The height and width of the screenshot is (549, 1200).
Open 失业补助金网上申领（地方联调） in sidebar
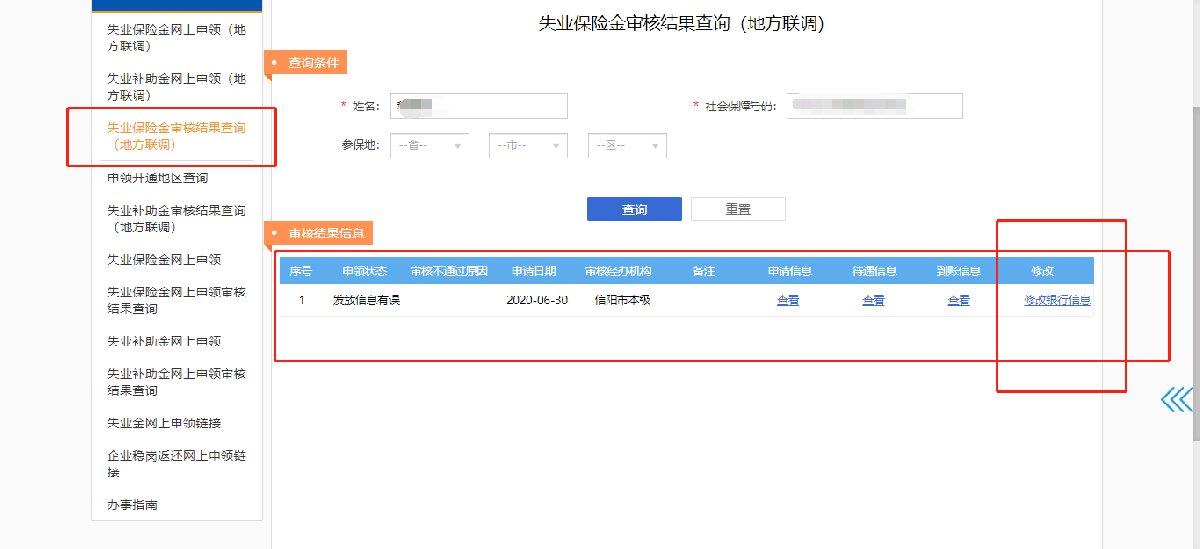click(x=176, y=87)
